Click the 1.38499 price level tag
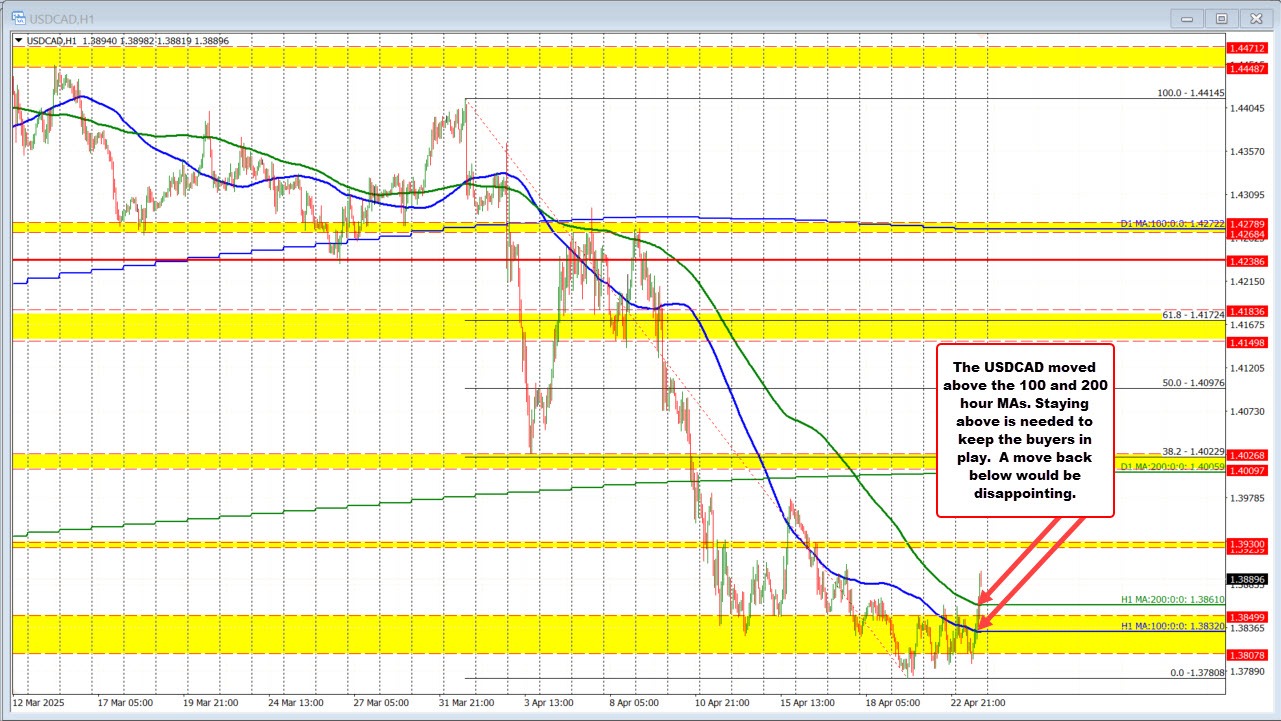This screenshot has height=721, width=1281. 1248,616
